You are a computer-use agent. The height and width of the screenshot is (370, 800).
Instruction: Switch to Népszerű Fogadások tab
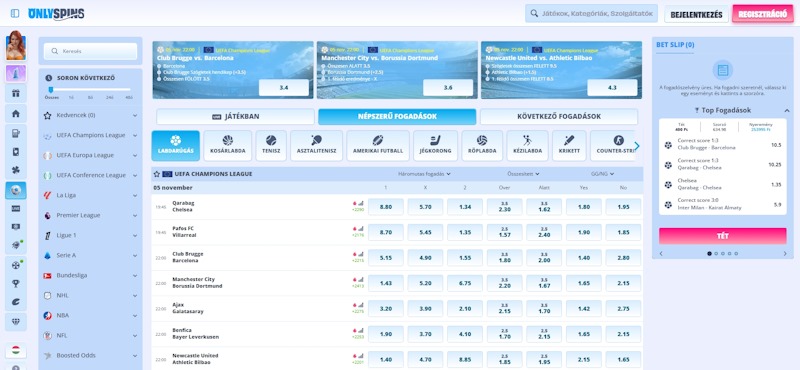(x=397, y=116)
